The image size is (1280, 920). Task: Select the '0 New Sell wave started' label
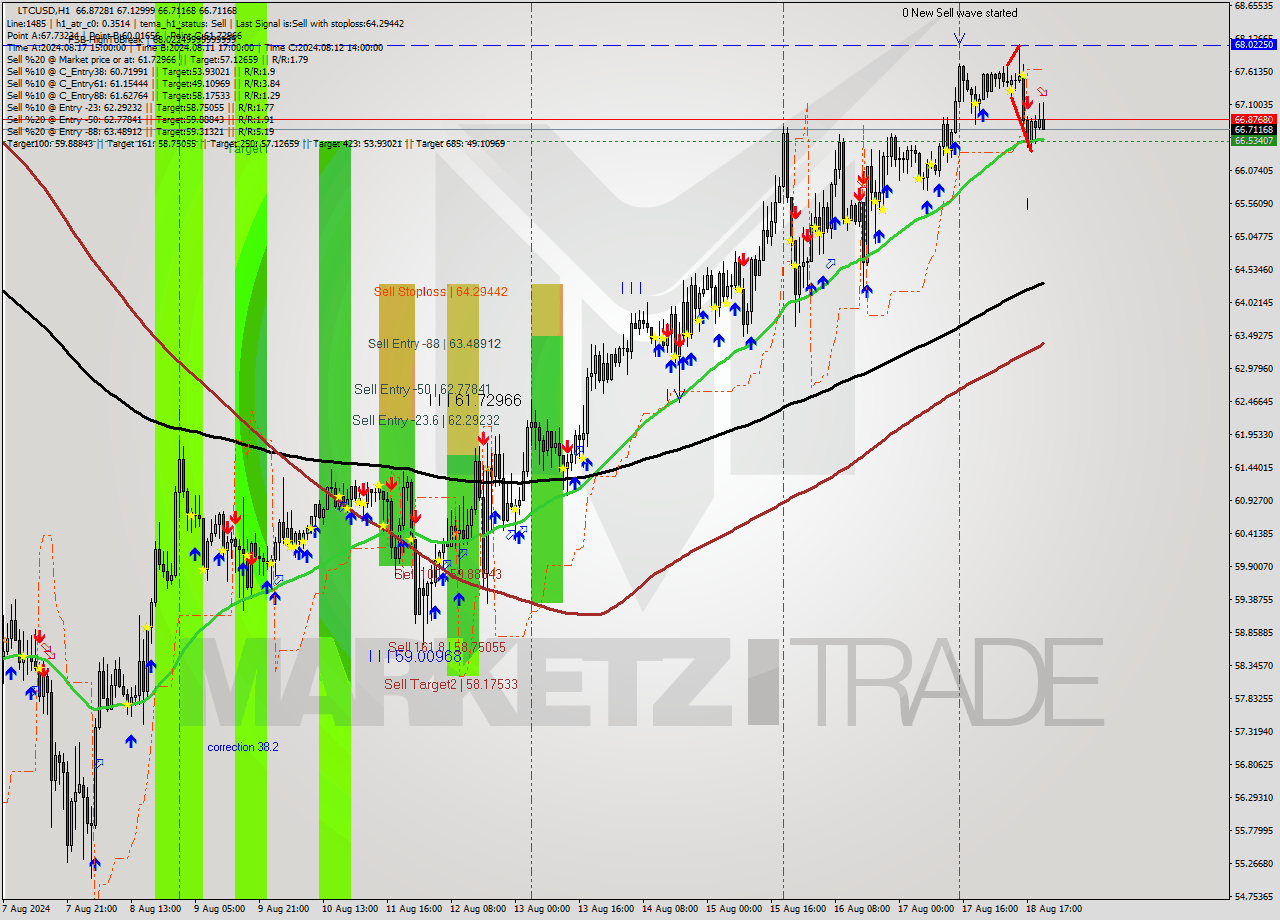[x=960, y=13]
